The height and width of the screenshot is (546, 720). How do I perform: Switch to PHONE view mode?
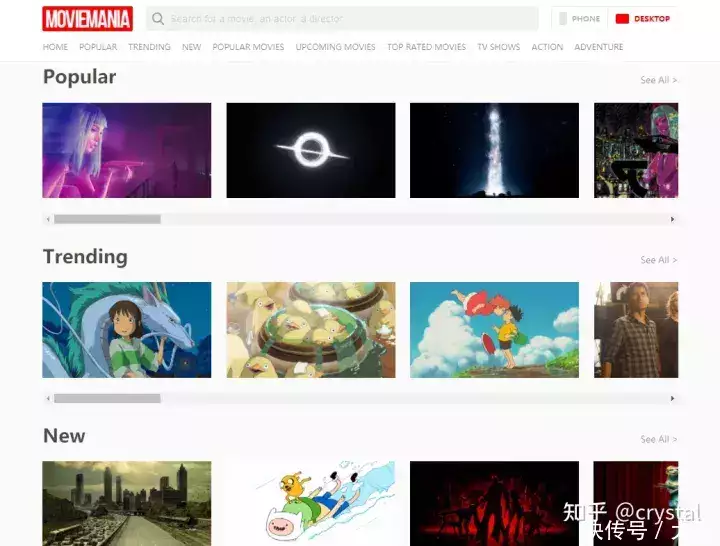click(x=579, y=19)
